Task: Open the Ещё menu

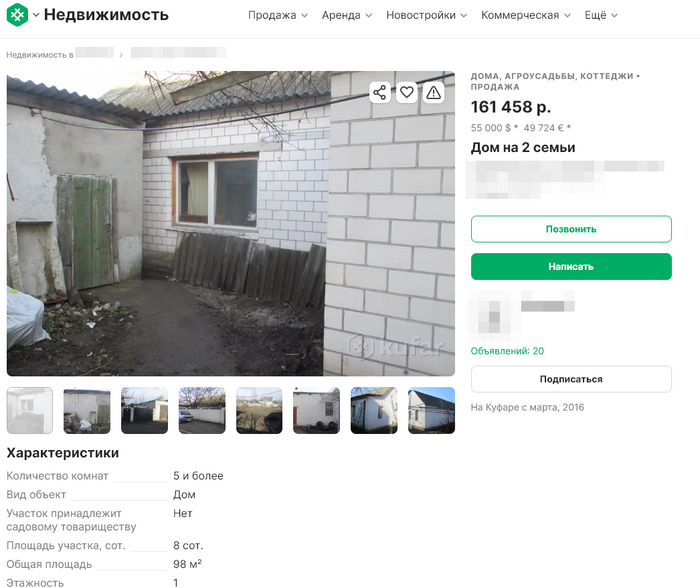Action: coord(601,15)
